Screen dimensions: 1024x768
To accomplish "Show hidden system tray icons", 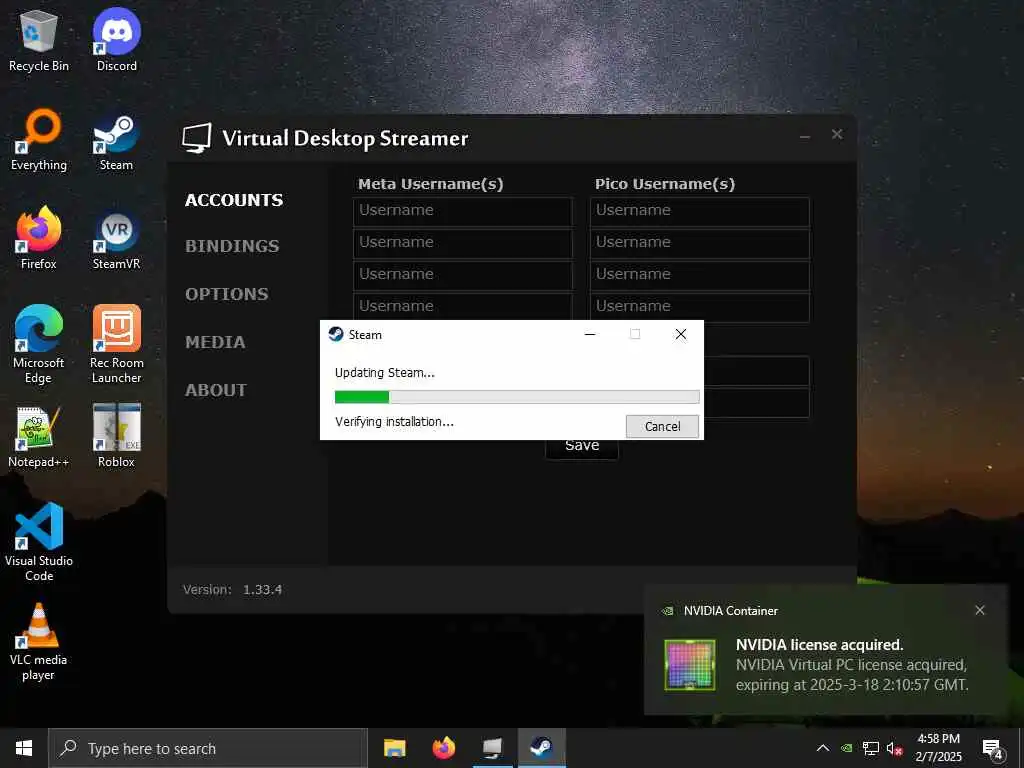I will click(x=823, y=748).
